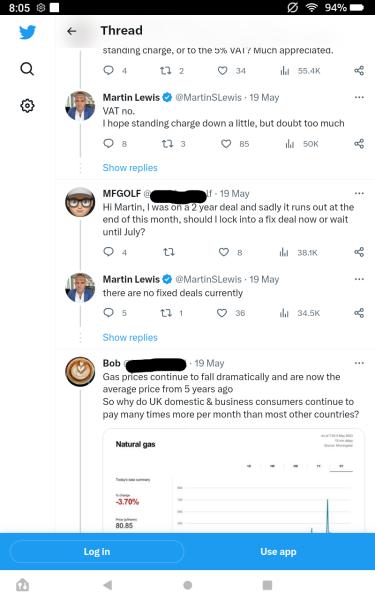
Task: Reply to the MFGOLF tweet
Action: [x=109, y=252]
